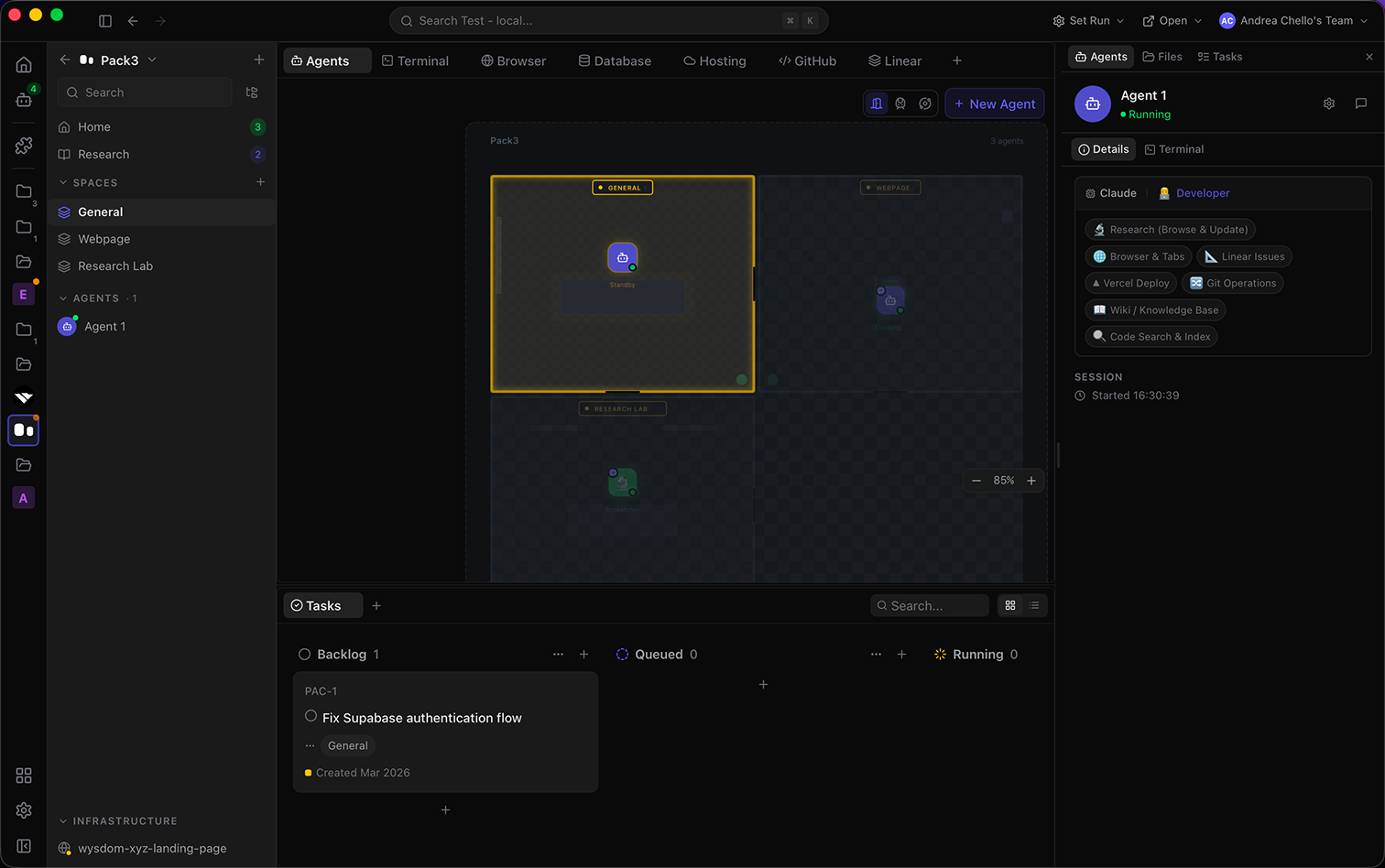
Task: Open the Linear Issues capability chip
Action: (1244, 256)
